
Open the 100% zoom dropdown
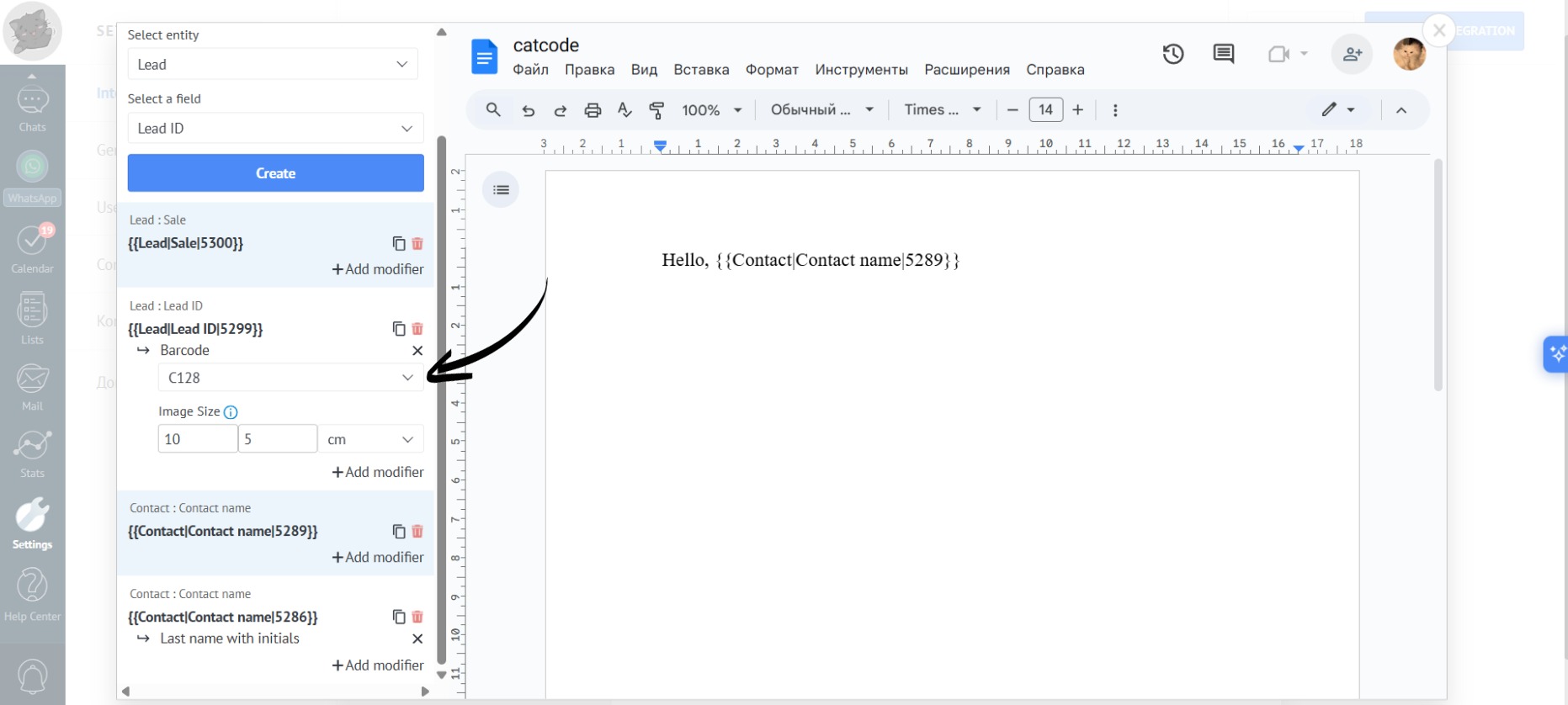pos(711,110)
